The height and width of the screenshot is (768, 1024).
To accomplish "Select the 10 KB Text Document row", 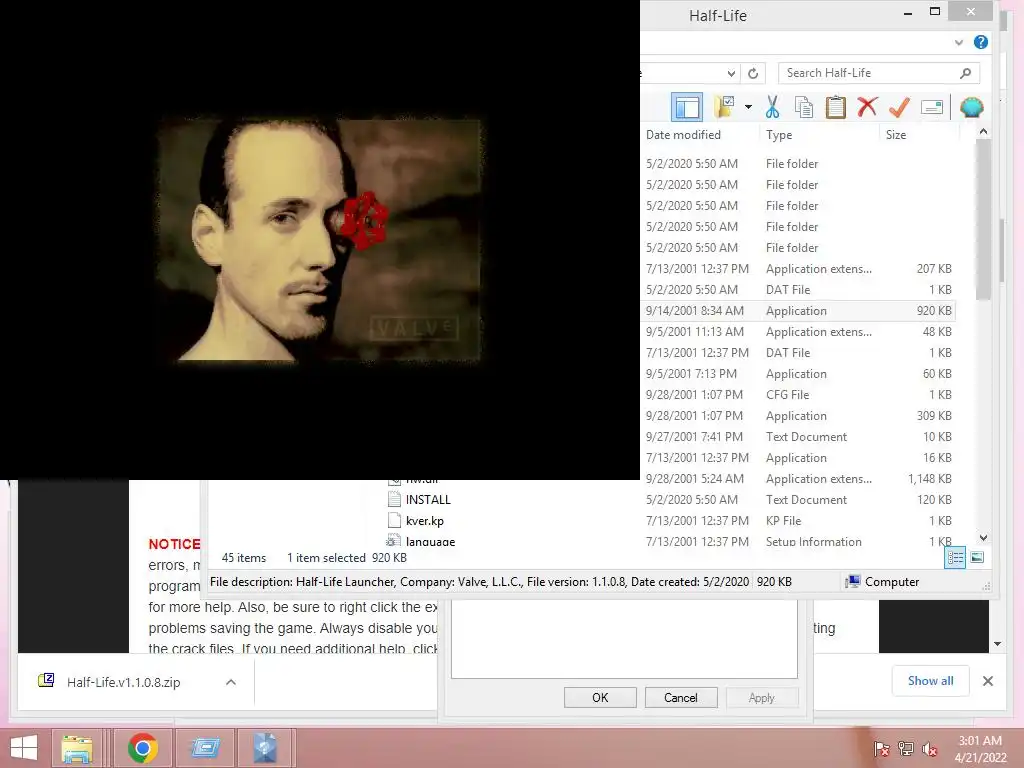I will (x=798, y=436).
